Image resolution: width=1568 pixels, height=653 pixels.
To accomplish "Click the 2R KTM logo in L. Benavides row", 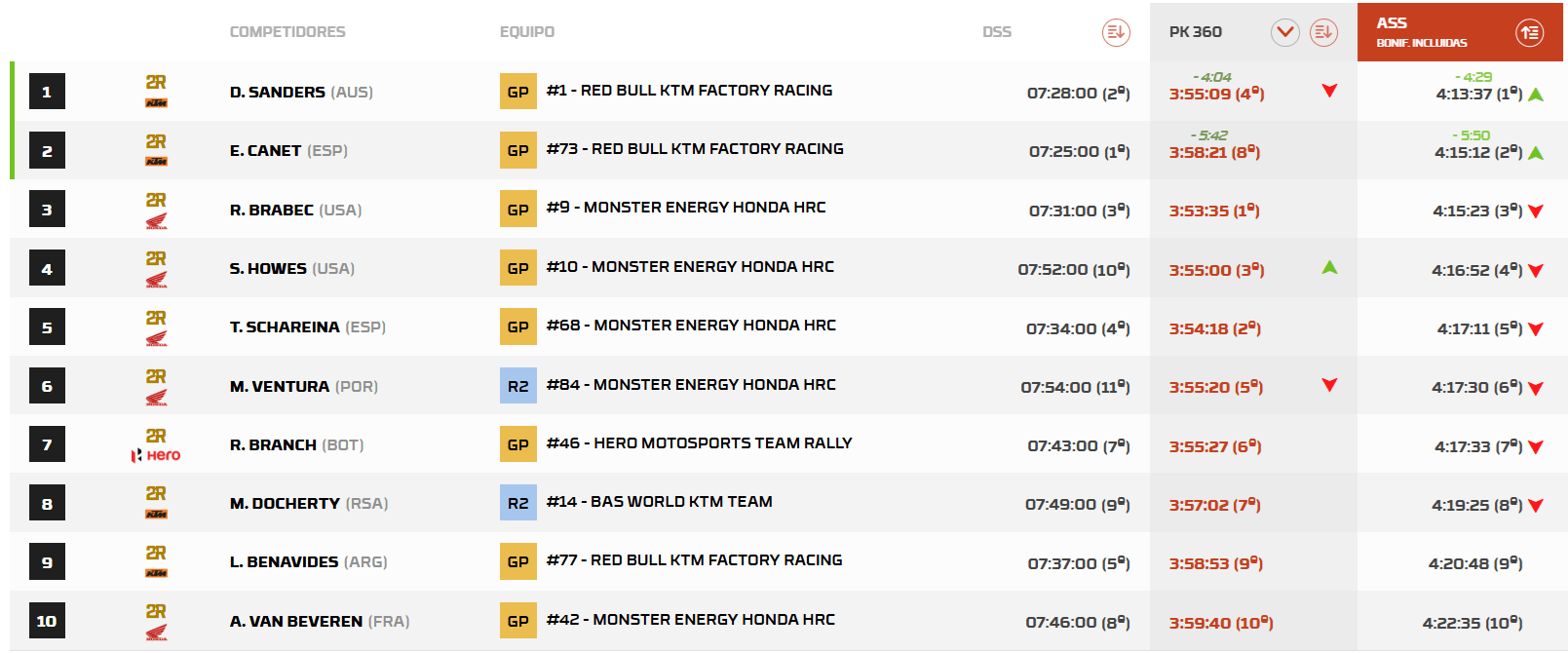I will pos(156,561).
